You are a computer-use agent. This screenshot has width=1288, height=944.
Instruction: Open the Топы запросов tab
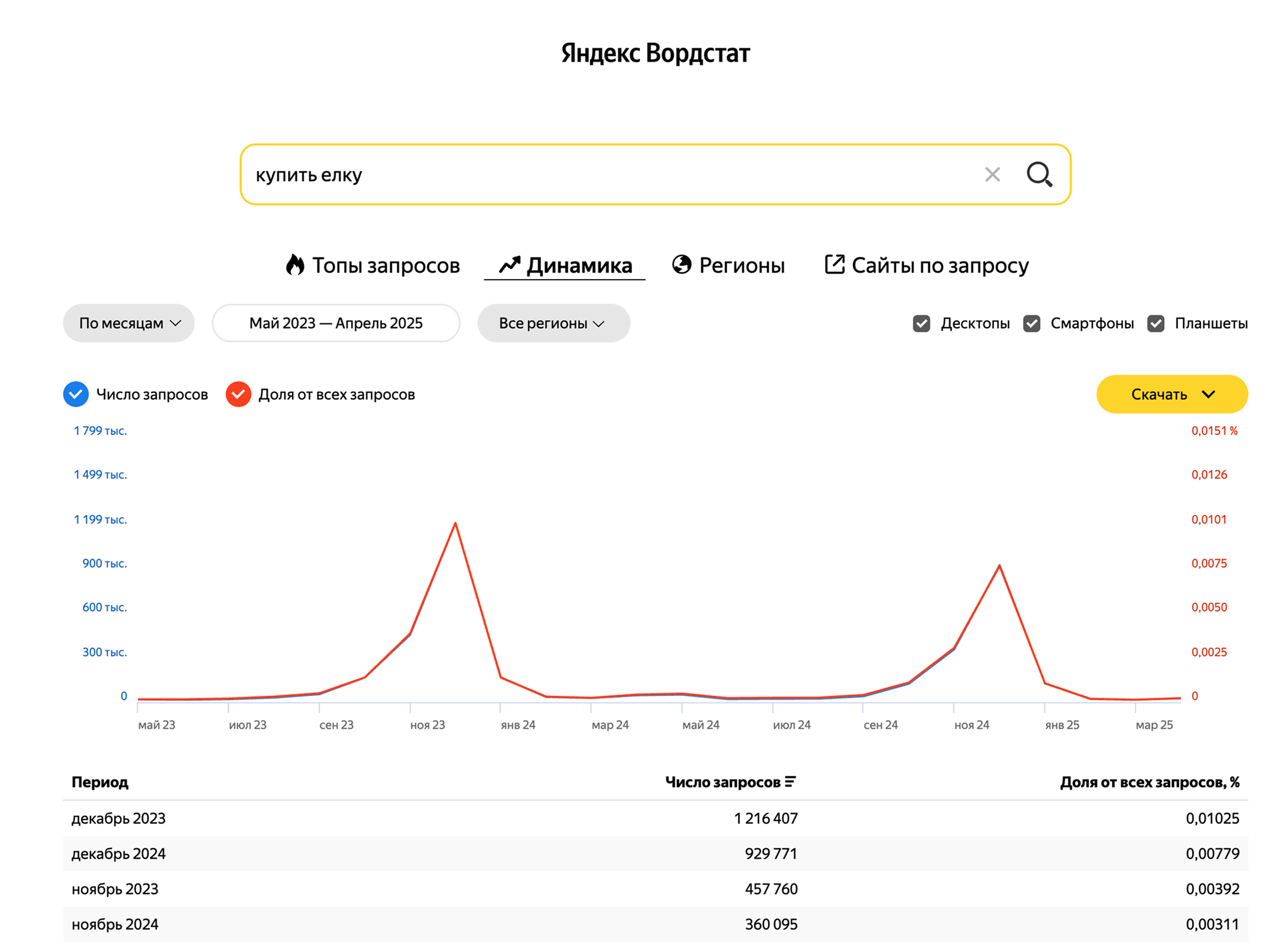tap(373, 265)
